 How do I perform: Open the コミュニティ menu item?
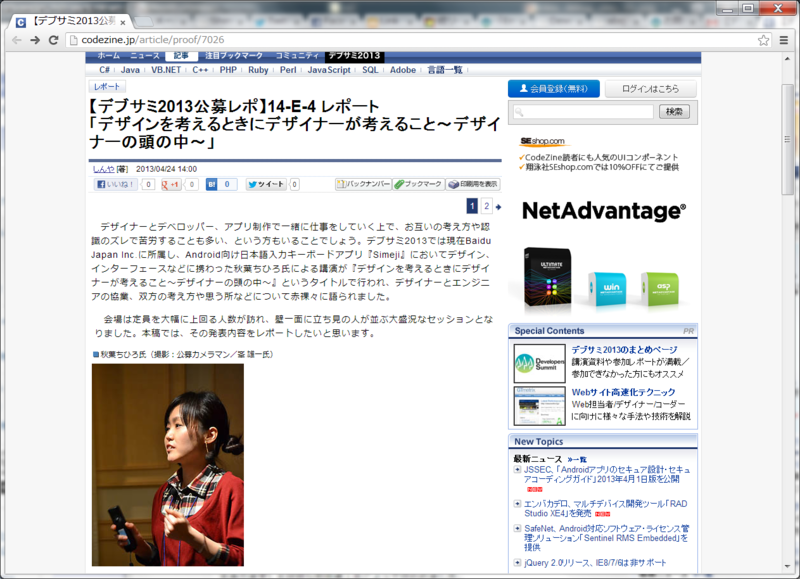(297, 56)
